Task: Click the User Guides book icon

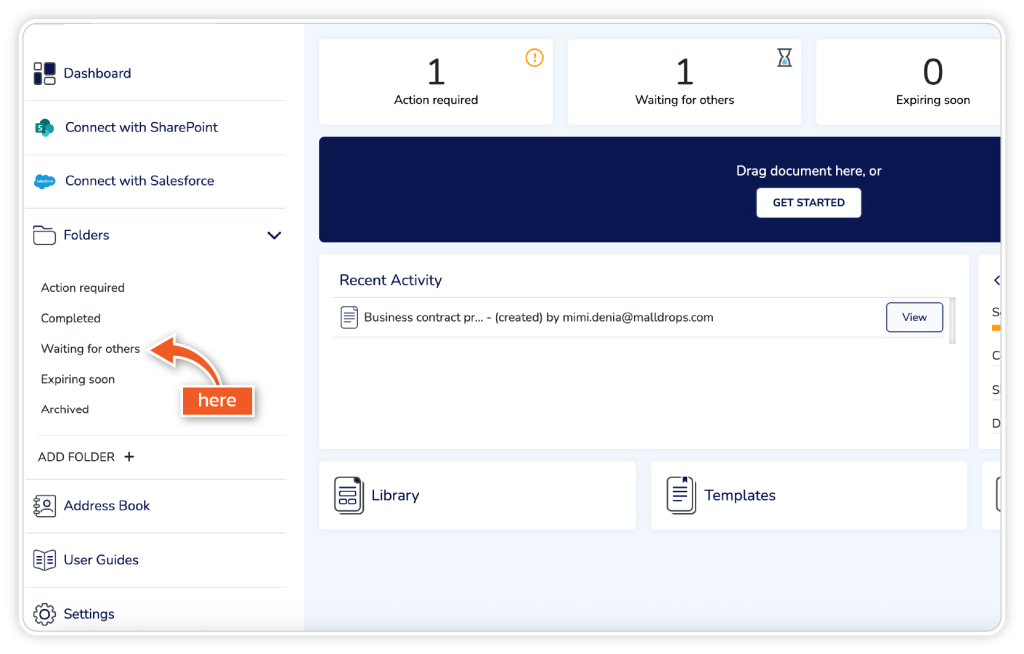Action: pyautogui.click(x=44, y=560)
